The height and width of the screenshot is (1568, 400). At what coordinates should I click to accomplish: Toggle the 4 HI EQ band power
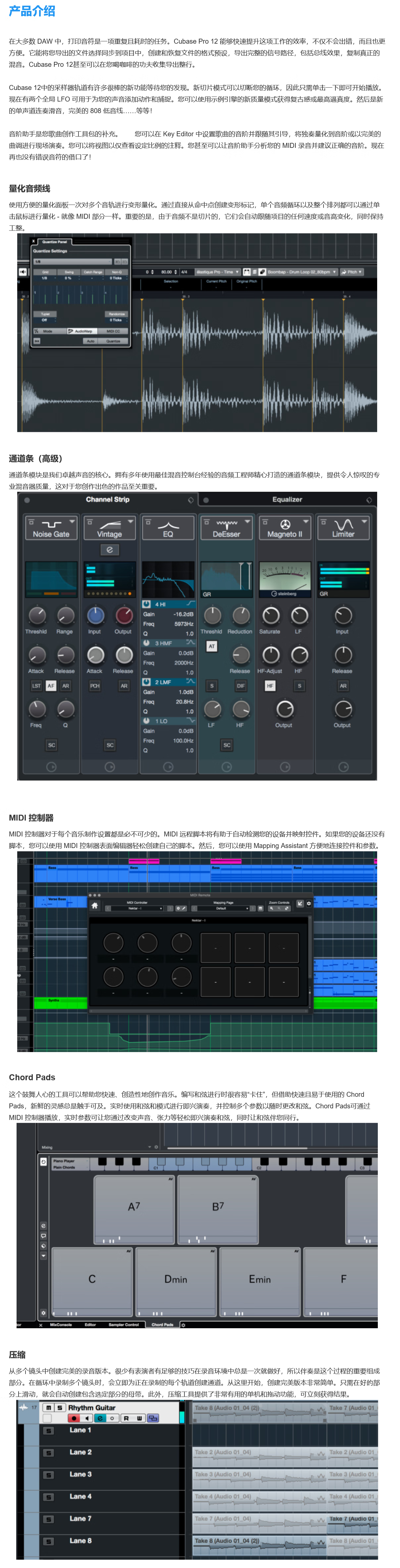[146, 604]
